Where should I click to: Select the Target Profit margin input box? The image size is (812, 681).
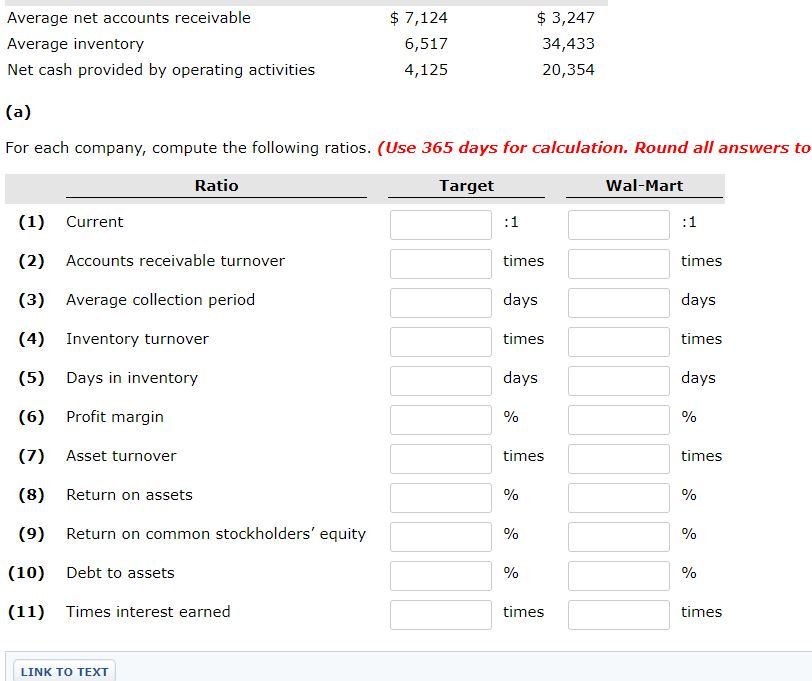point(440,419)
